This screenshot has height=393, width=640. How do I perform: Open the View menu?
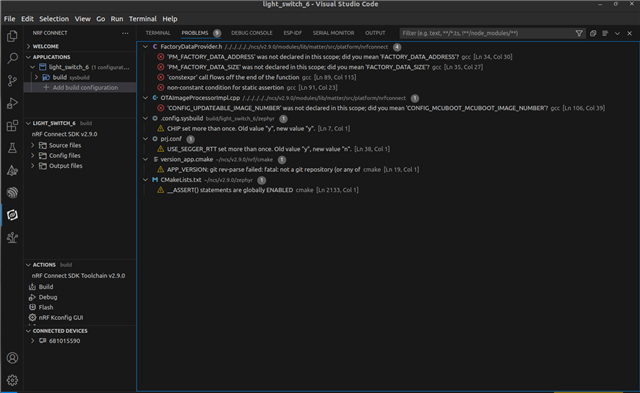pyautogui.click(x=82, y=19)
